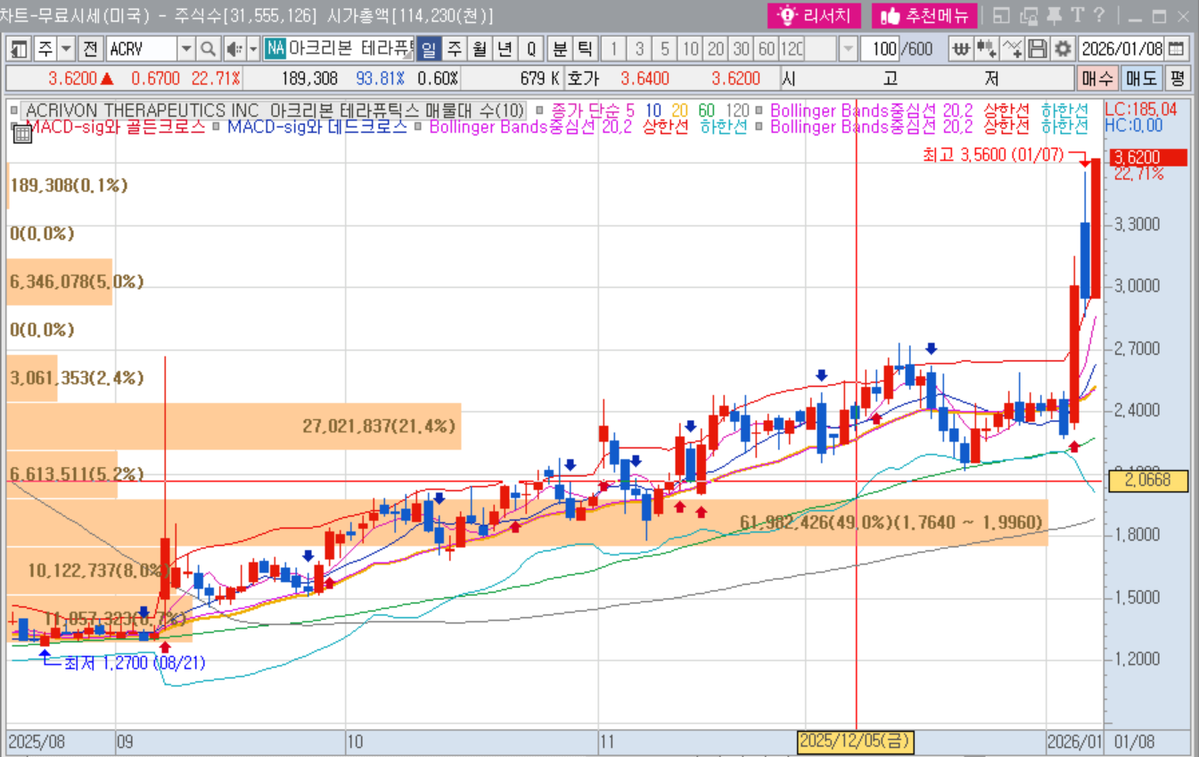Viewport: 1199px width, 757px height.
Task: Open help question mark icon
Action: pyautogui.click(x=1099, y=15)
